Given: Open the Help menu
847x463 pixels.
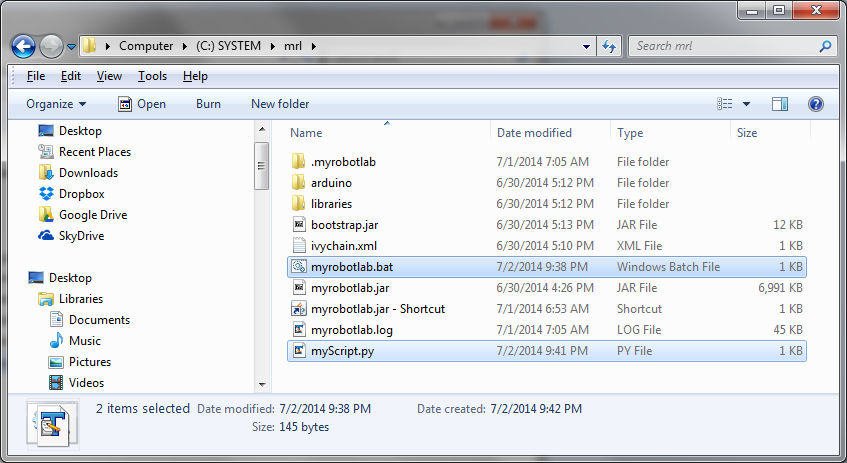Looking at the screenshot, I should [x=195, y=76].
